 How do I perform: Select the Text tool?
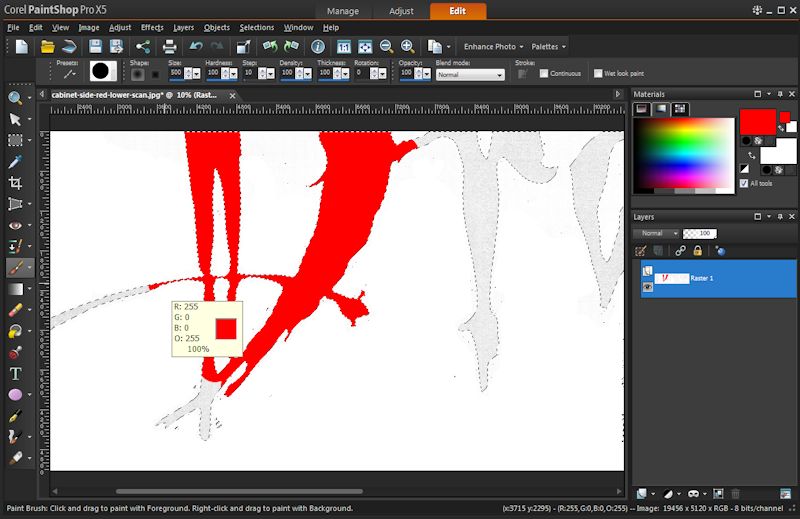[15, 373]
